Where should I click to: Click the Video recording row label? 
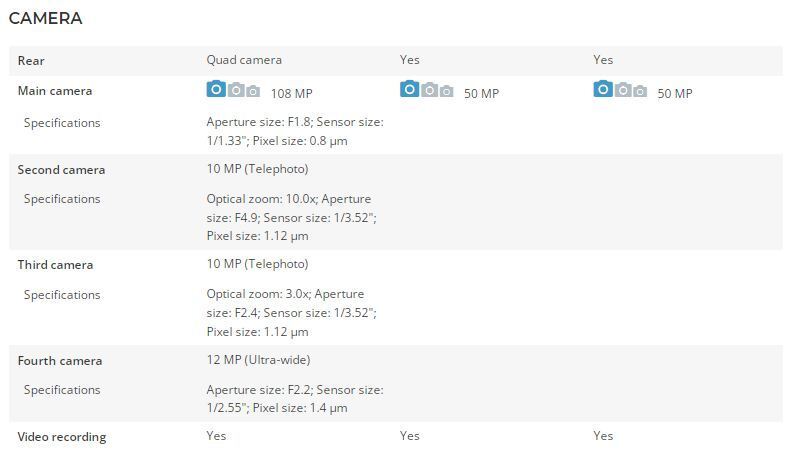click(x=62, y=437)
